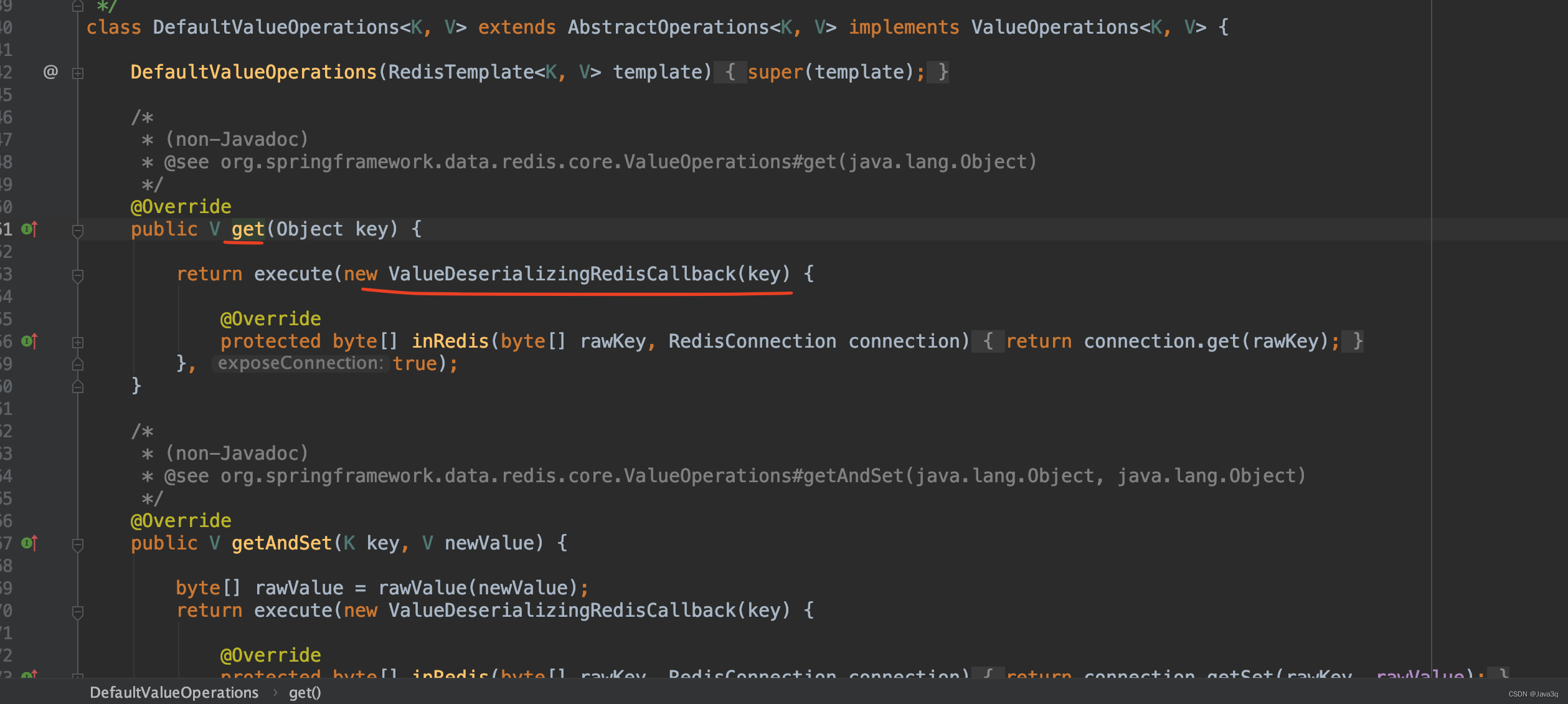Image resolution: width=1568 pixels, height=704 pixels.
Task: Click the collapsed '{ super(template); }' folded region
Action: click(831, 72)
